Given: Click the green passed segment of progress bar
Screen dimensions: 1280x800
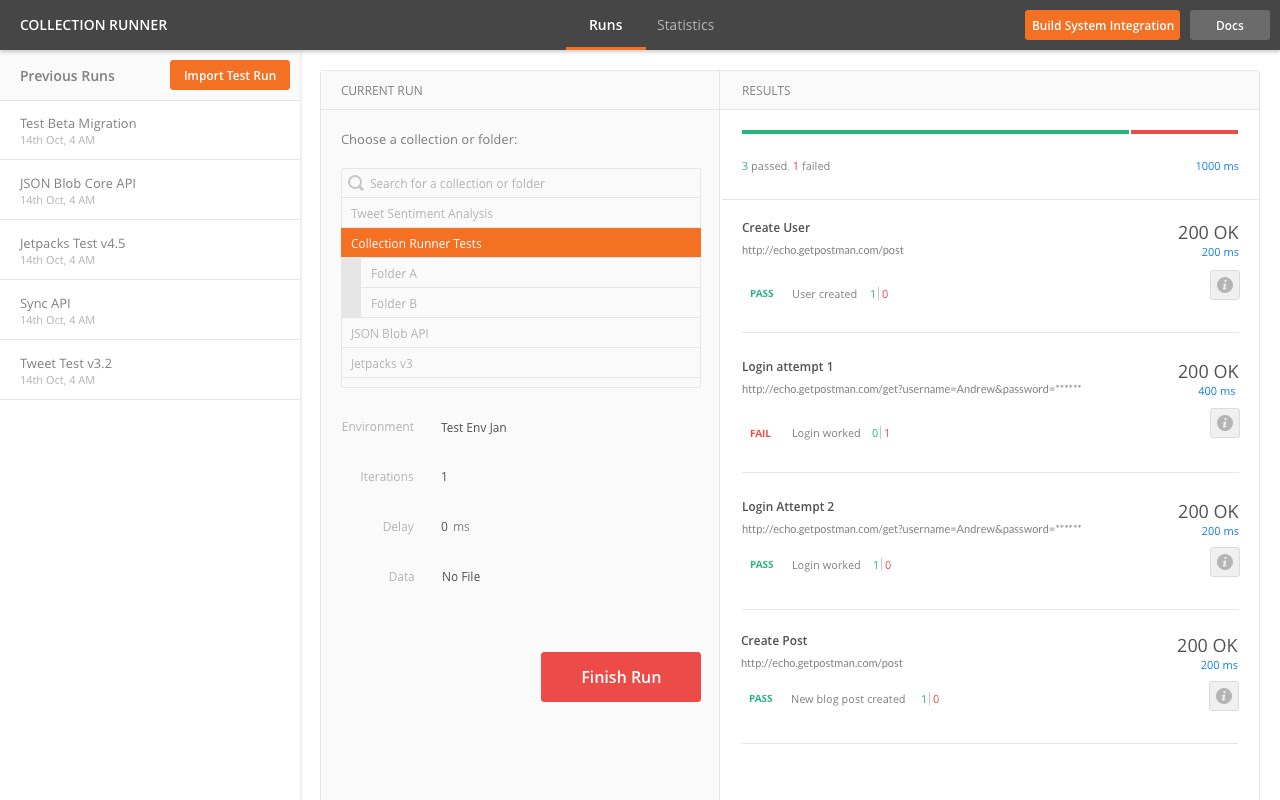Looking at the screenshot, I should pos(935,132).
